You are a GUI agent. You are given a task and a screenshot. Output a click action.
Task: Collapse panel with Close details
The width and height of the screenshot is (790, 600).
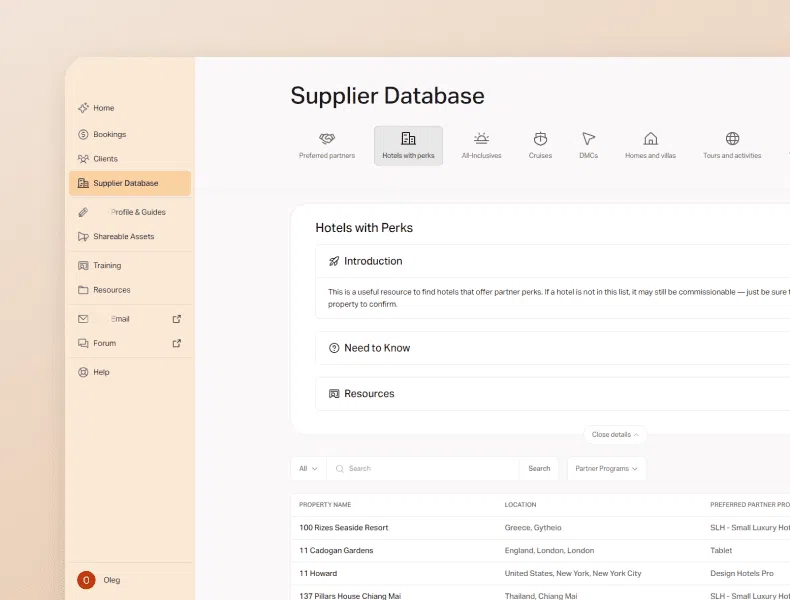coord(615,434)
